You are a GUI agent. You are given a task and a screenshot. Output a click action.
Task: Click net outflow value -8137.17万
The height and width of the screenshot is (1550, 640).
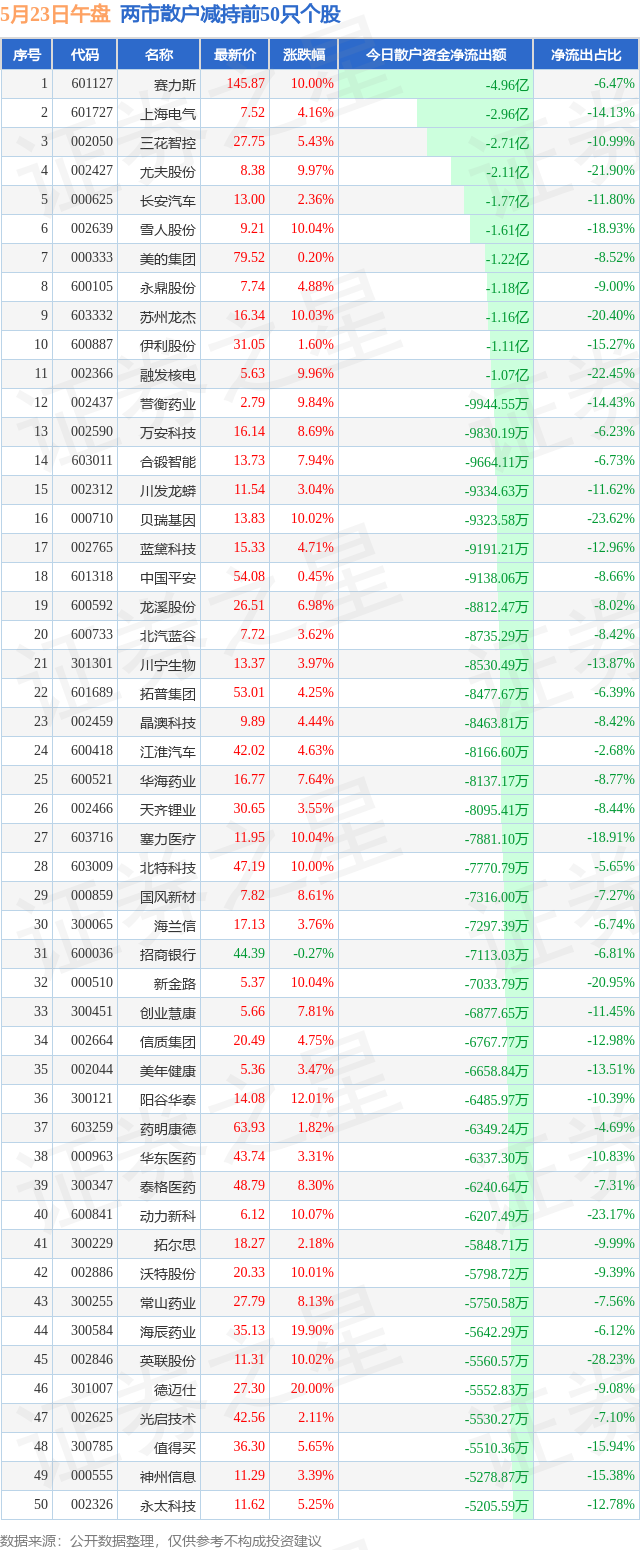497,780
